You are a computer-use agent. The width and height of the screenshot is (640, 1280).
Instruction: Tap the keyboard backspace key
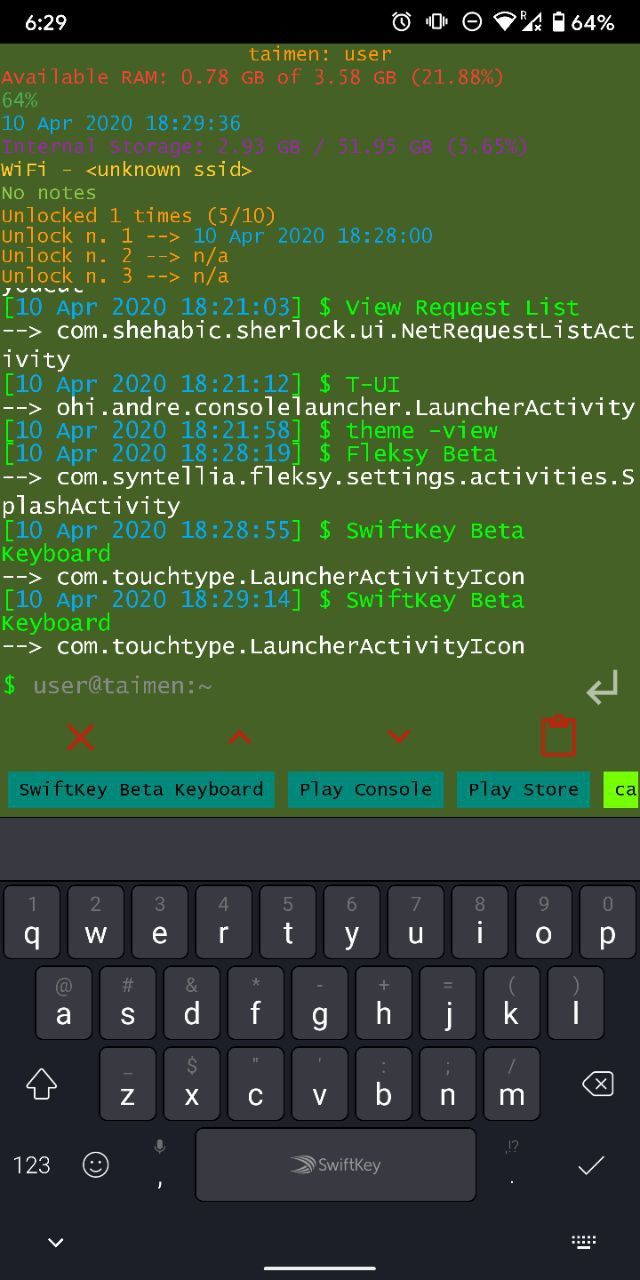click(597, 1083)
